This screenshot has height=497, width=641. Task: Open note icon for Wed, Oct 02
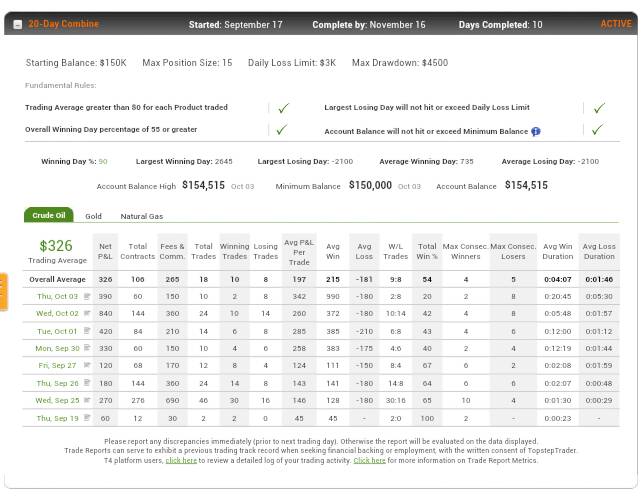tap(87, 313)
